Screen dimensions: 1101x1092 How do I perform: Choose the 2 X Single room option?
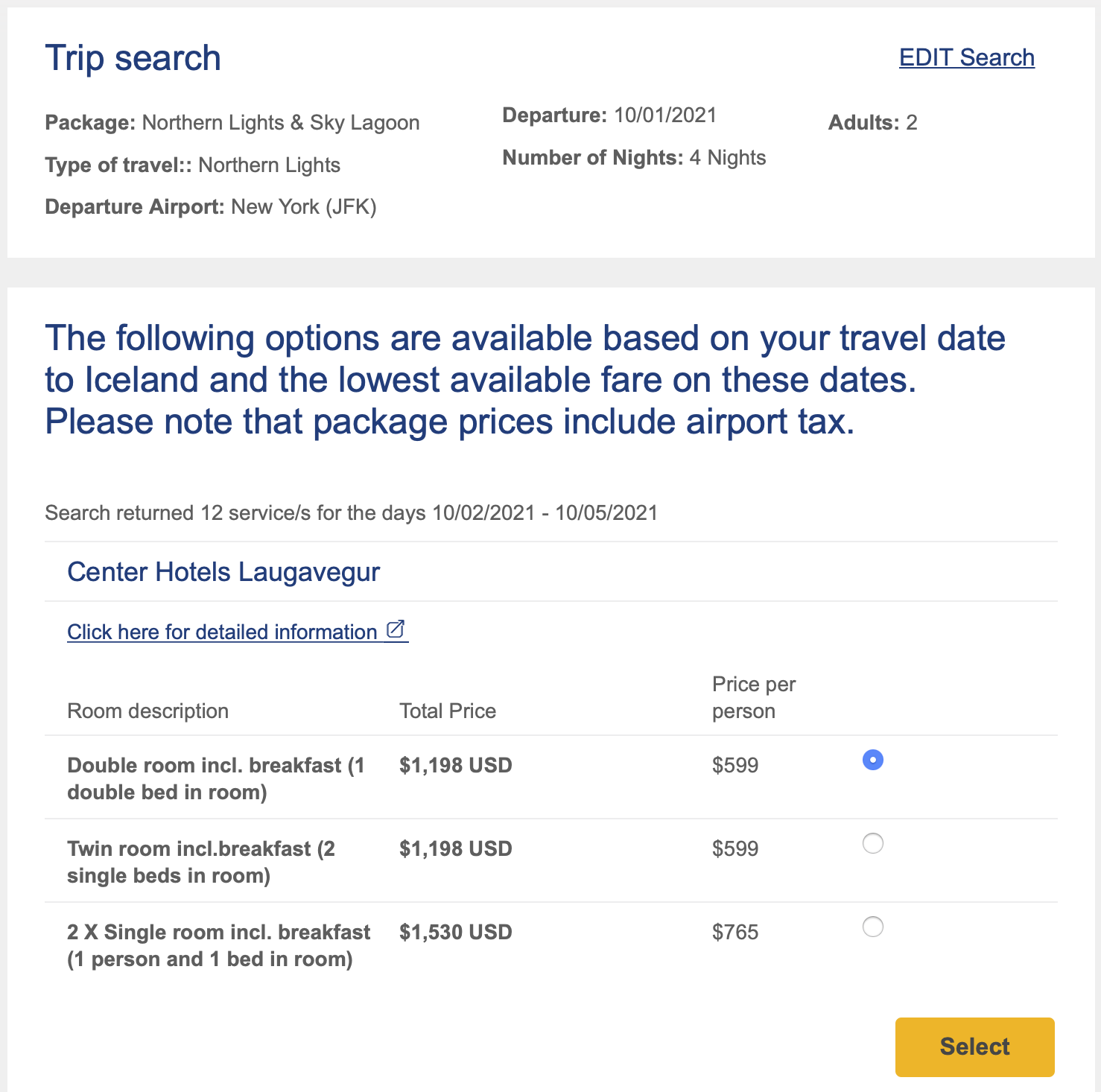(873, 927)
